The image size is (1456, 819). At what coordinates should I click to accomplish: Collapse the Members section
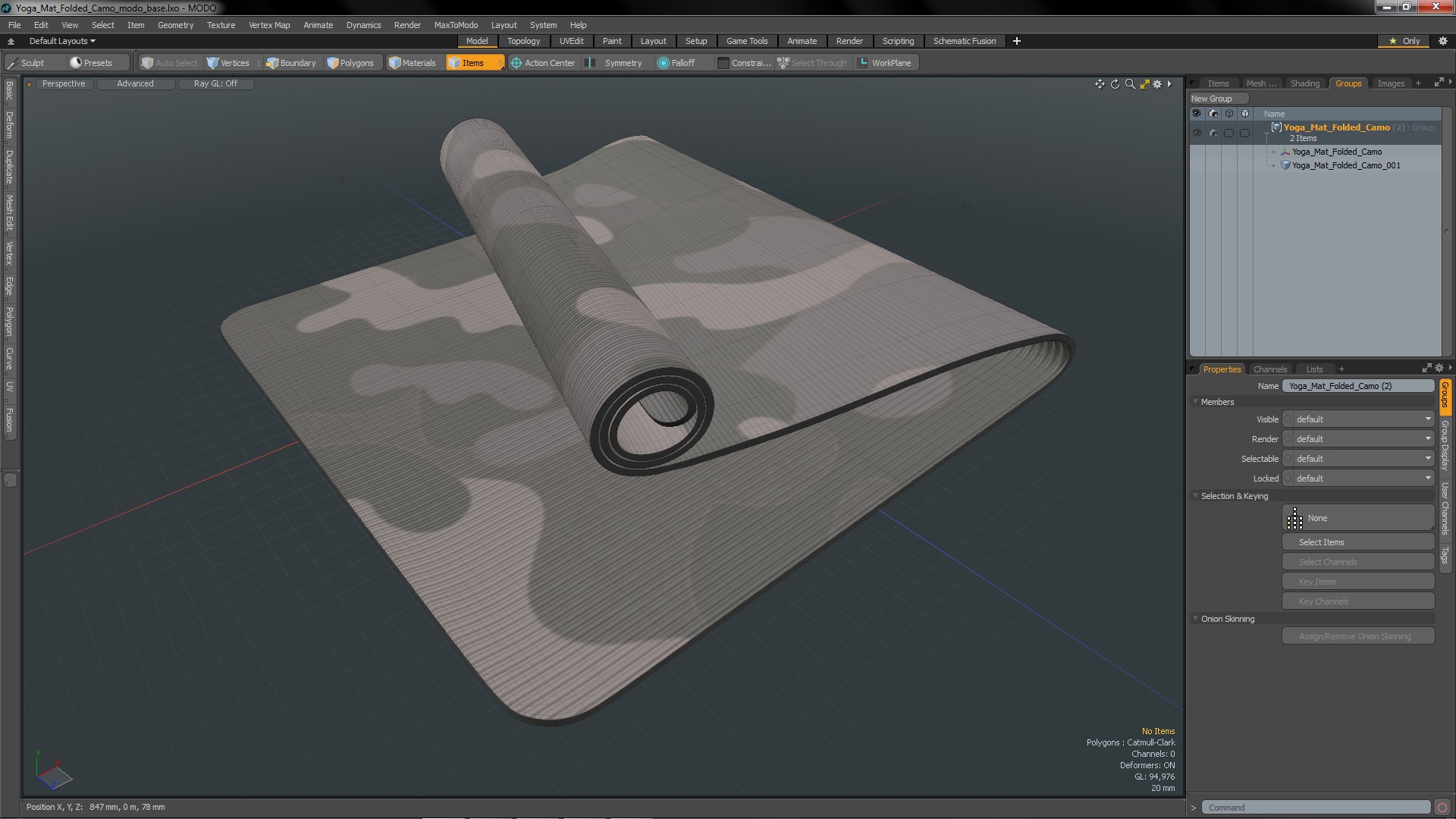click(x=1196, y=402)
